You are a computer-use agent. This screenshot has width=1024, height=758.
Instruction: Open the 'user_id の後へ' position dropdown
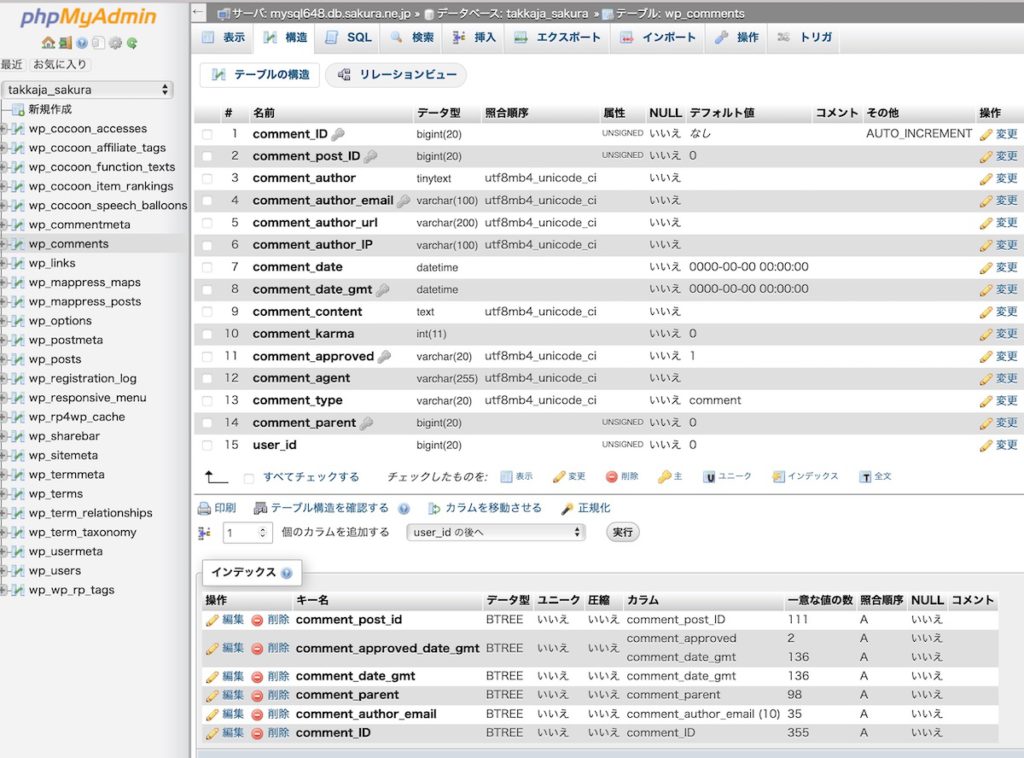point(496,532)
